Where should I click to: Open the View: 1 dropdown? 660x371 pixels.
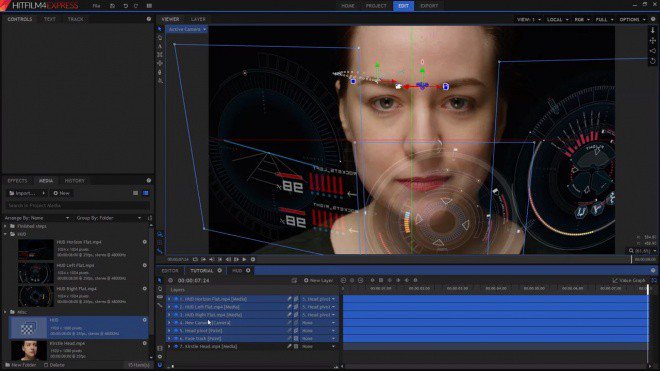pos(529,19)
